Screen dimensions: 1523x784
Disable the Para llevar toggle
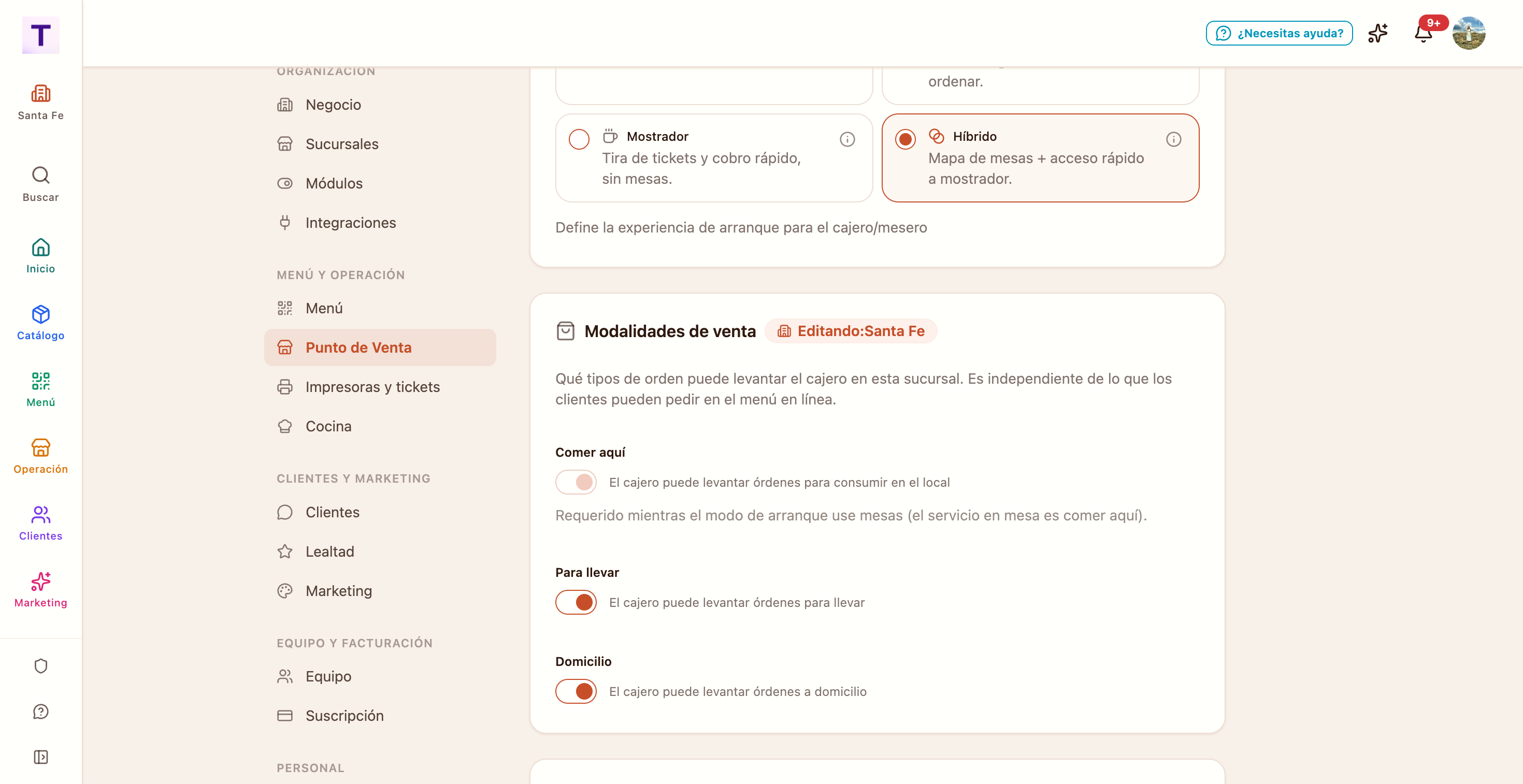[x=576, y=602]
